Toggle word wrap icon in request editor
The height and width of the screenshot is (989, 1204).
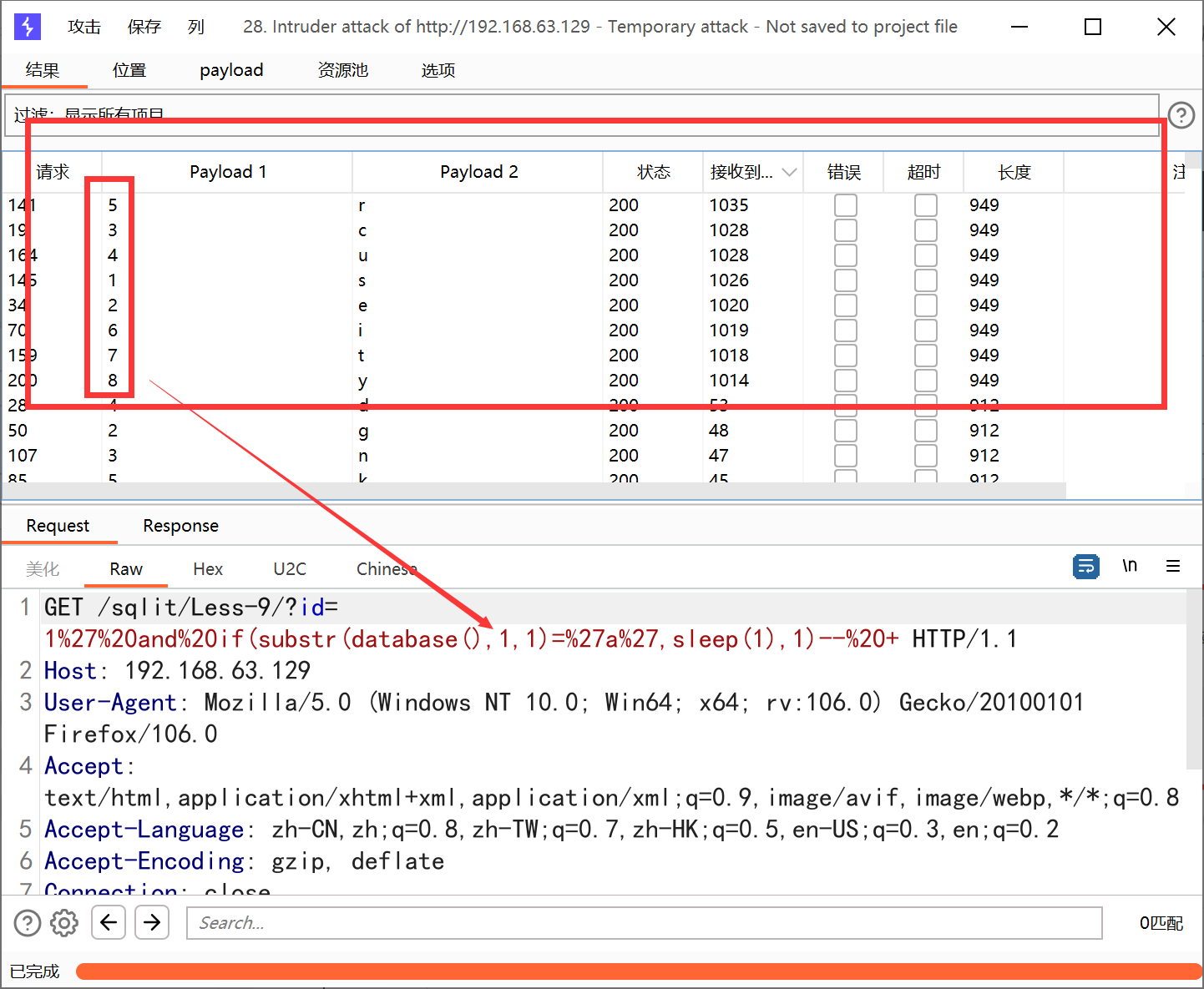[1086, 566]
